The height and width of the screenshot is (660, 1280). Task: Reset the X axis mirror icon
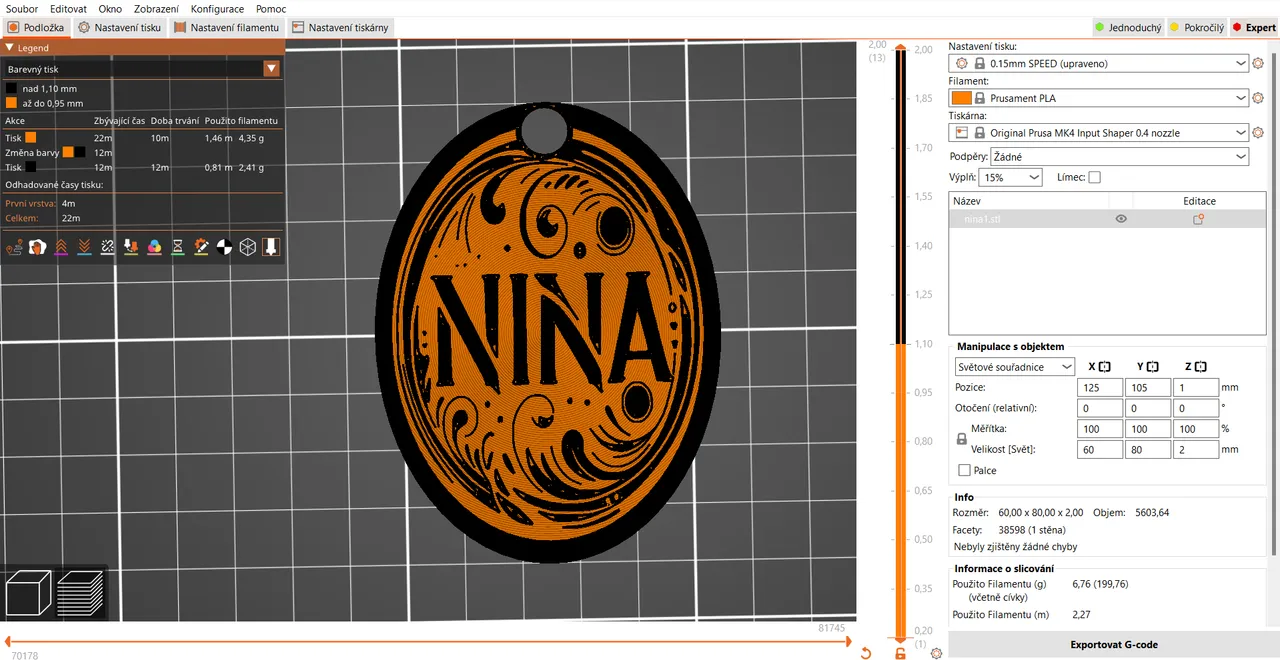point(1105,367)
